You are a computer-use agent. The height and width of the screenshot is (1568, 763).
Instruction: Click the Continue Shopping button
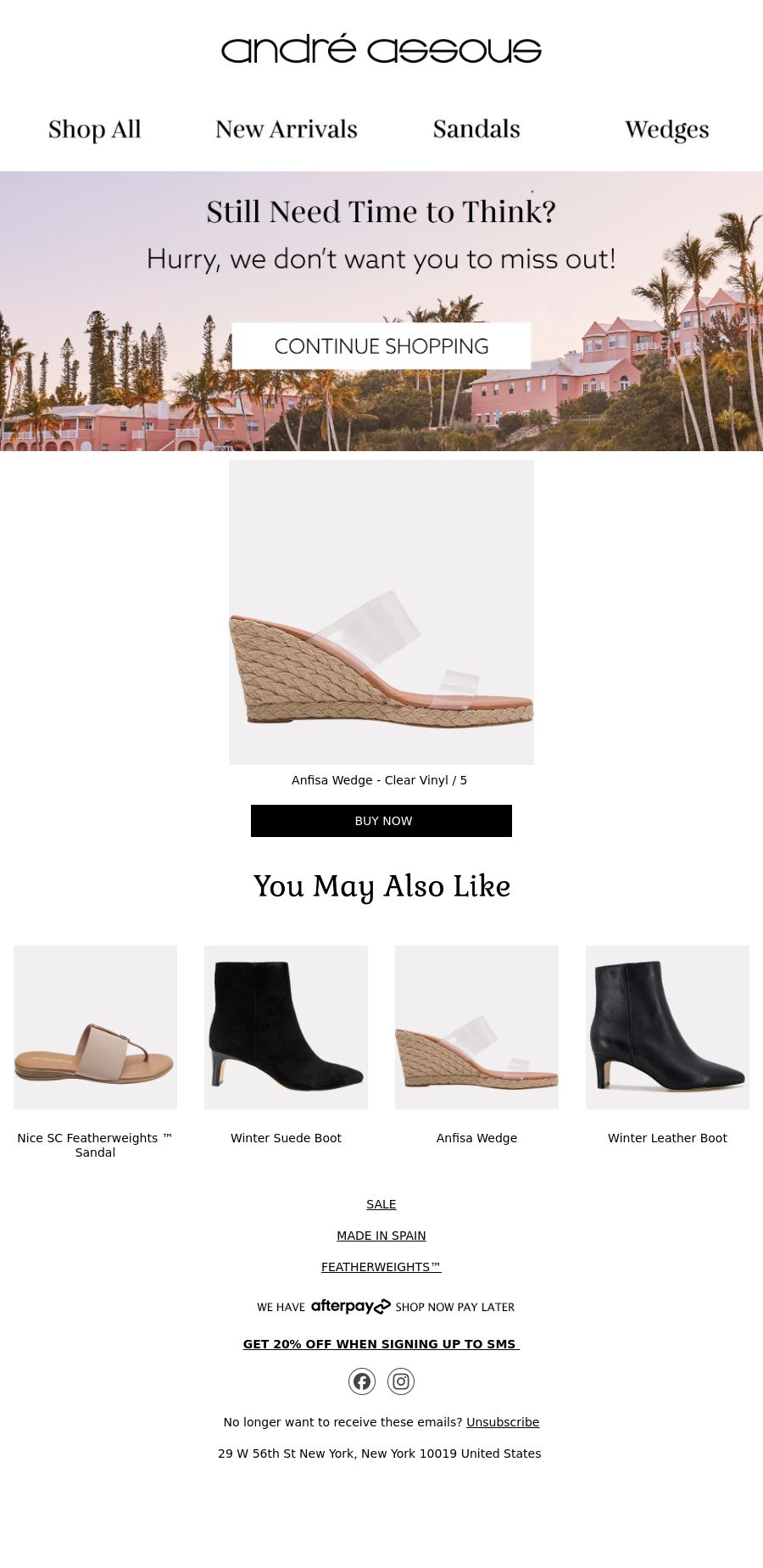(381, 346)
